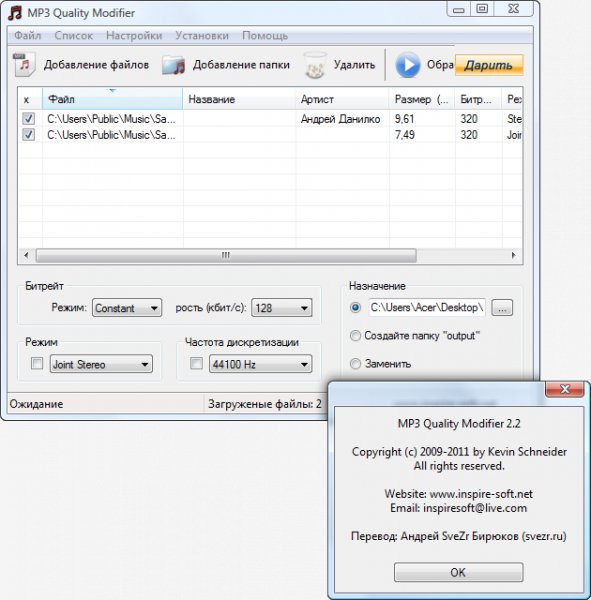
Task: Click the Загруженые файлы: 2 status text
Action: 264,404
